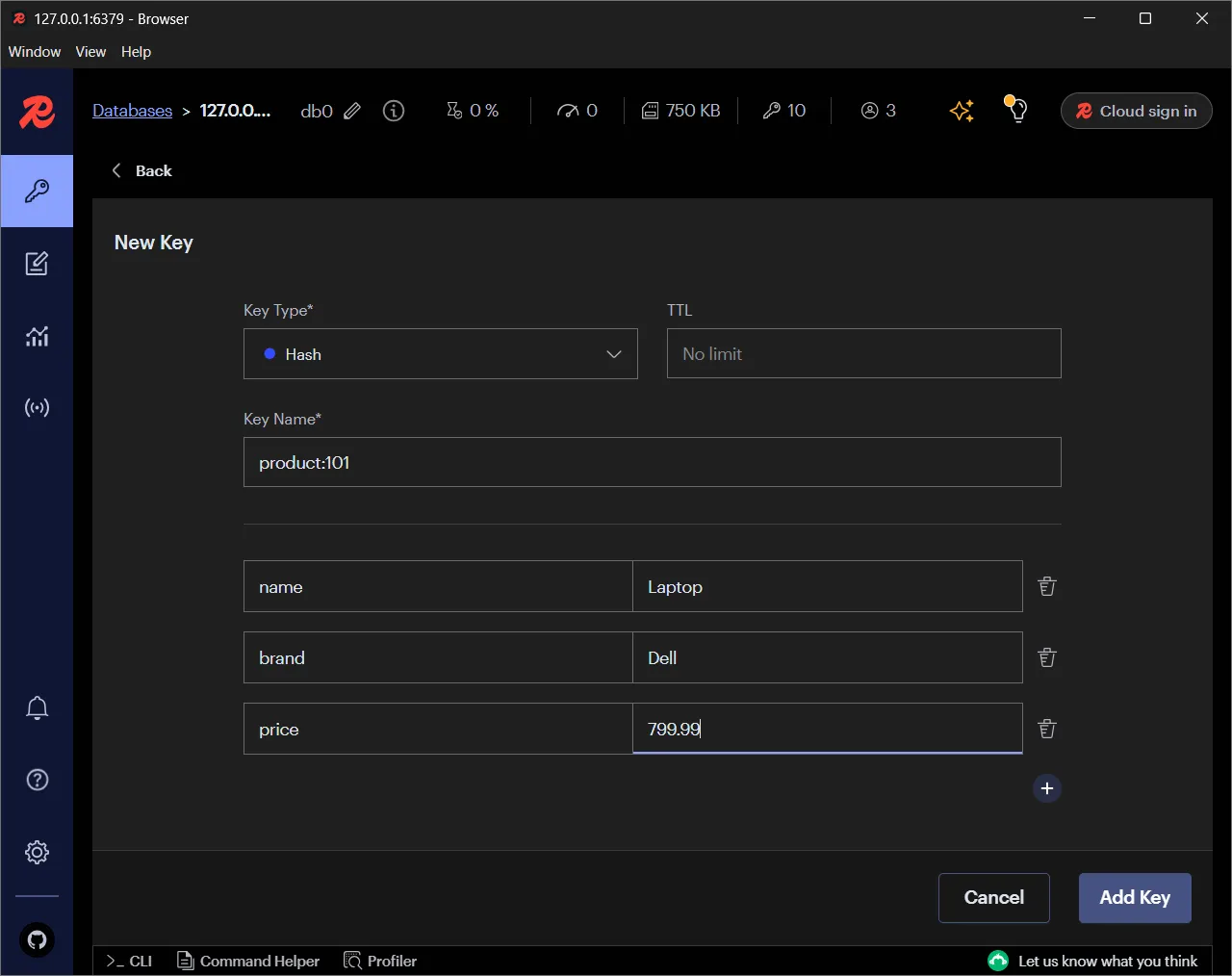Add a new hash field row
The height and width of the screenshot is (976, 1232).
point(1046,788)
